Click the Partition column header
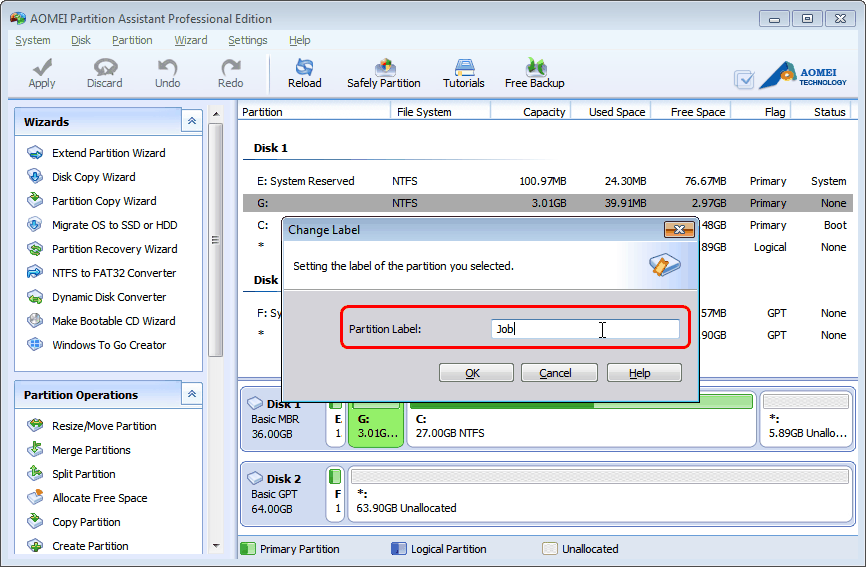The width and height of the screenshot is (866, 567). click(314, 112)
